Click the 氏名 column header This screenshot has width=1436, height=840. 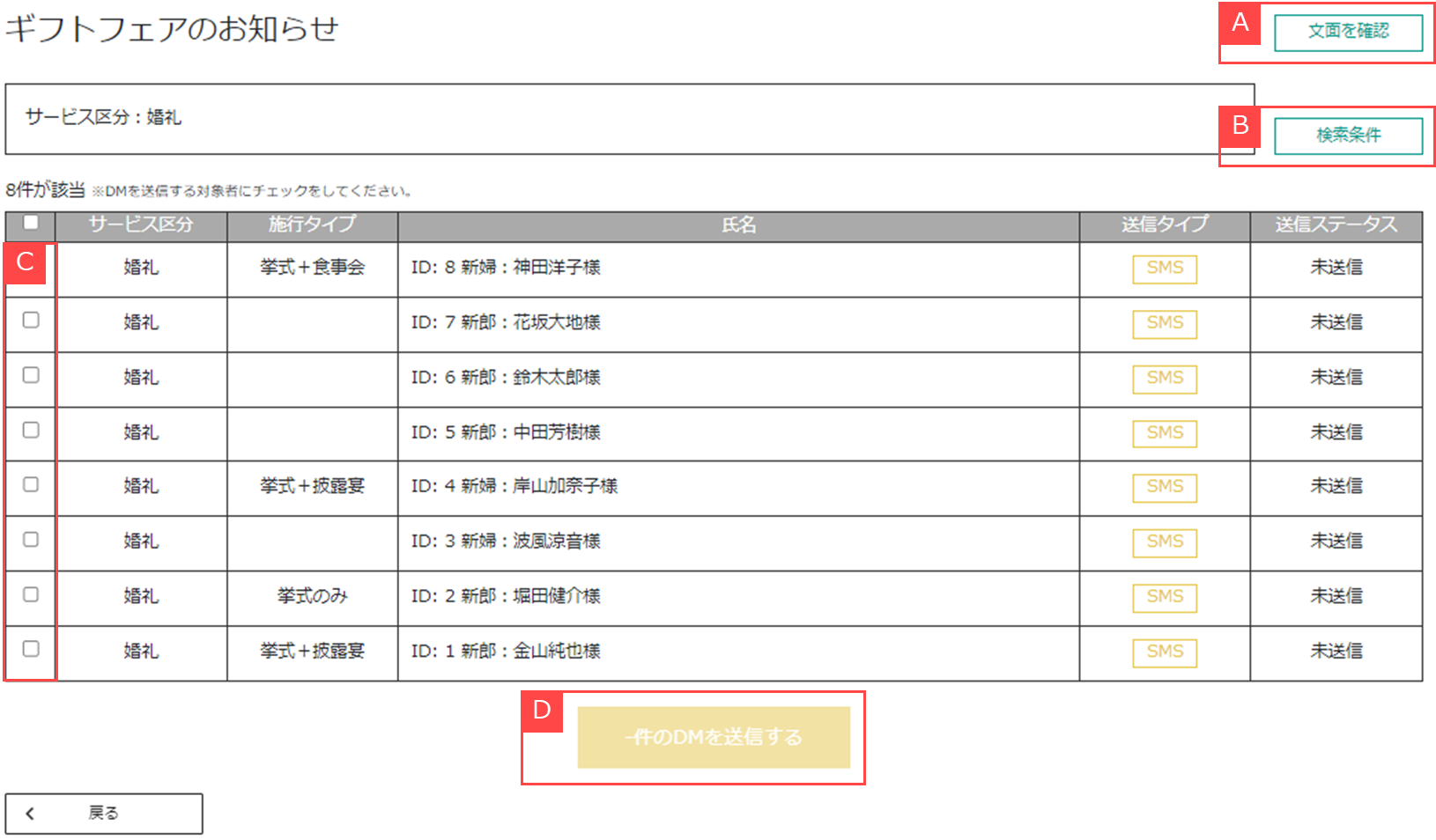(738, 225)
